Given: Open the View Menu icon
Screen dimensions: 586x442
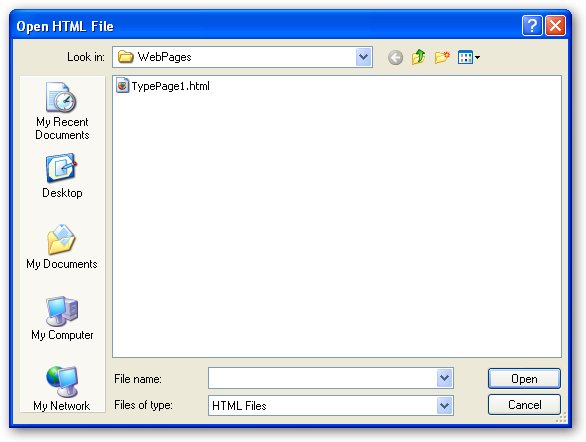Looking at the screenshot, I should point(468,57).
